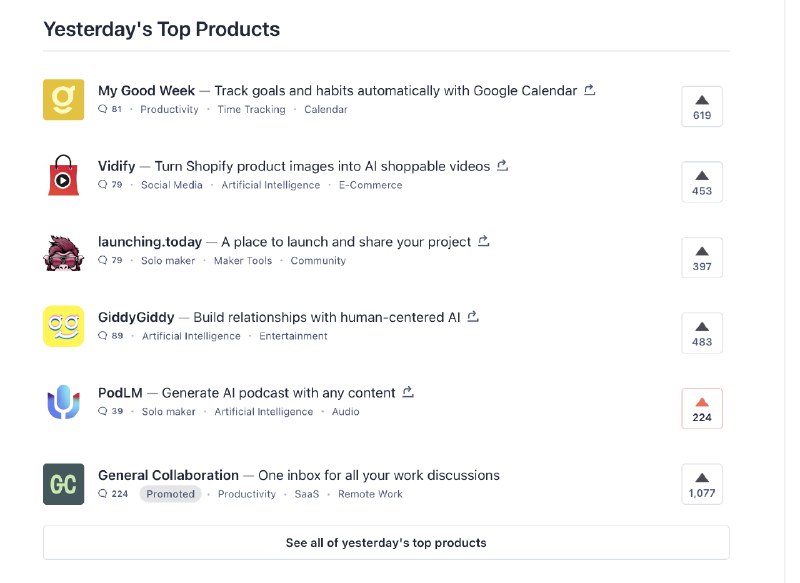The height and width of the screenshot is (583, 800).
Task: Open share icon beside My Good Week
Action: 590,90
